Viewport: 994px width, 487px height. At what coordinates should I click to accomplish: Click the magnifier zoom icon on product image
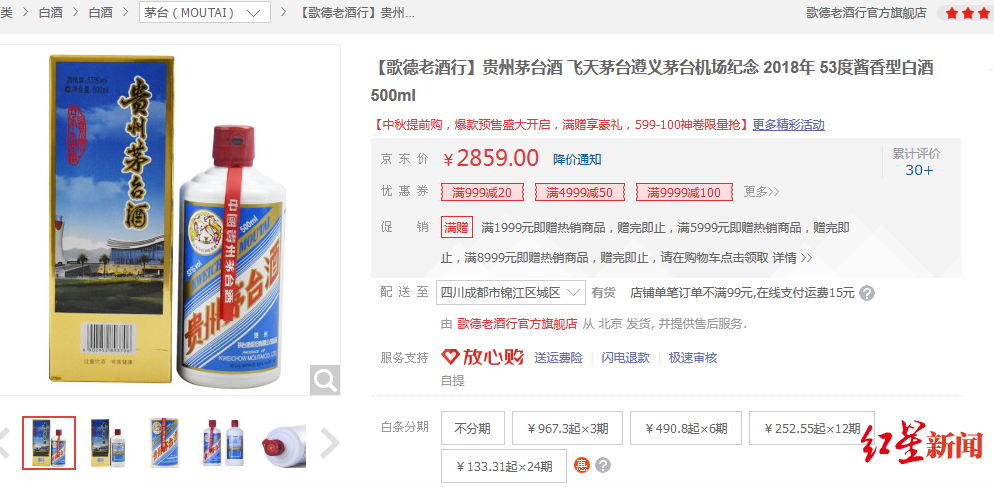coord(325,380)
